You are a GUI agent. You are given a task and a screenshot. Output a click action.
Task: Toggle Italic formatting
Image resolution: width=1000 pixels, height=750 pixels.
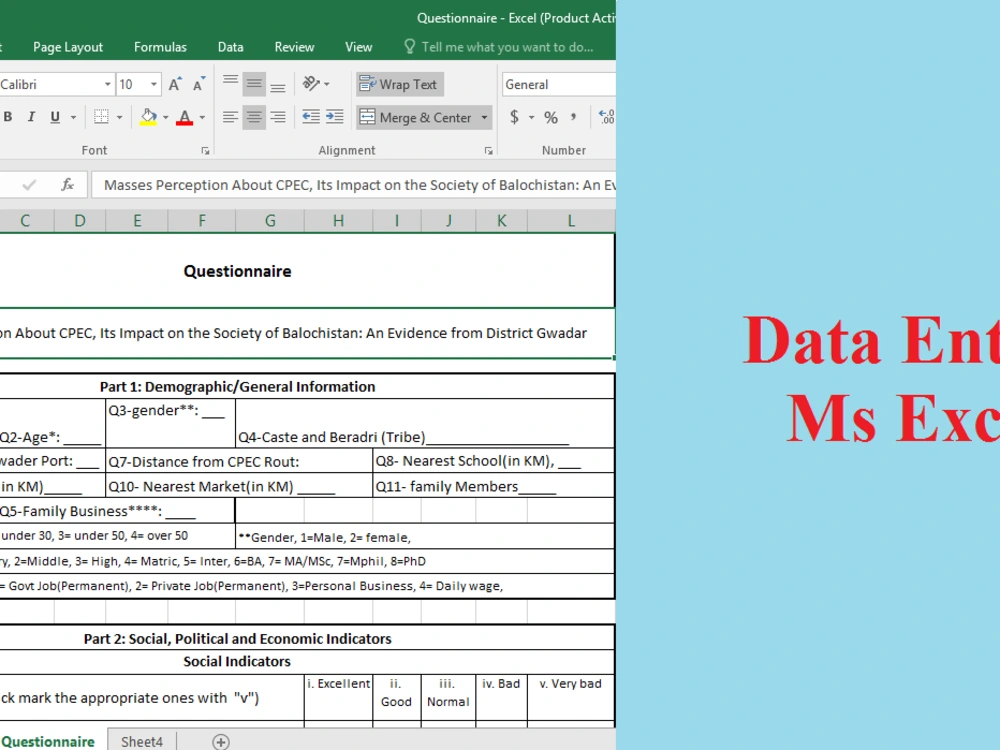click(31, 117)
